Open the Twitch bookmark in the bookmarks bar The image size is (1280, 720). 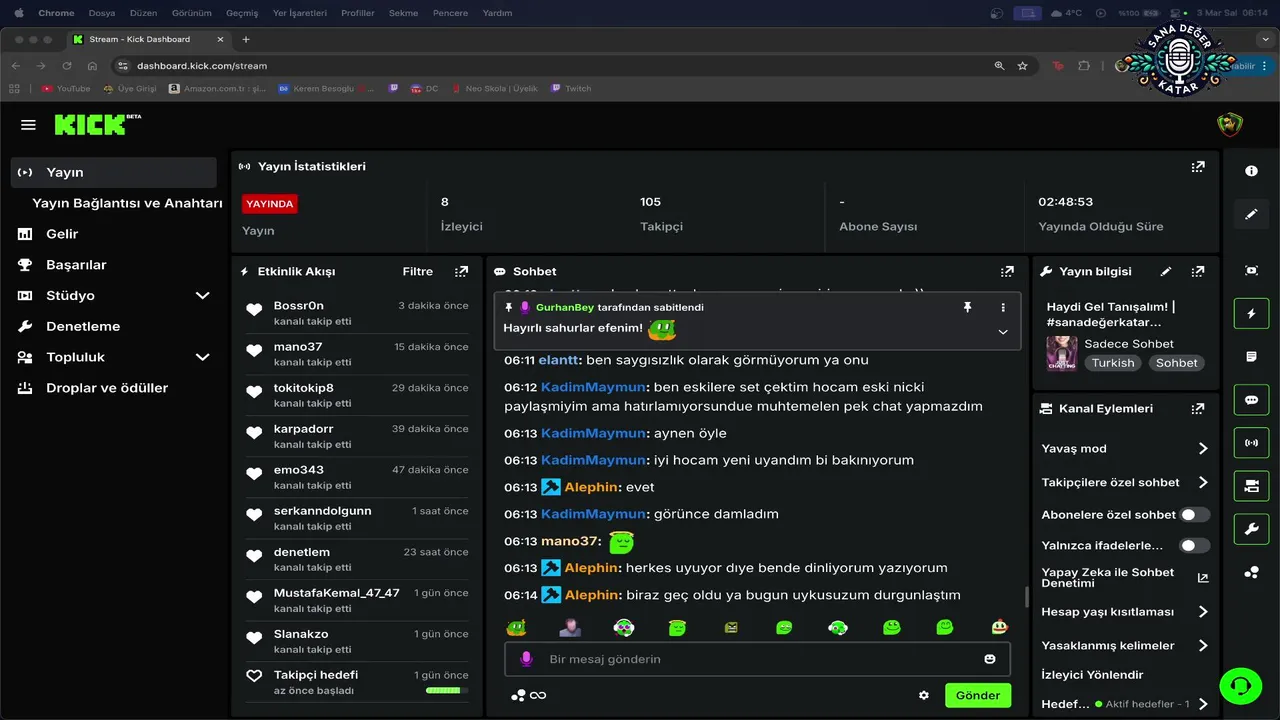[571, 88]
